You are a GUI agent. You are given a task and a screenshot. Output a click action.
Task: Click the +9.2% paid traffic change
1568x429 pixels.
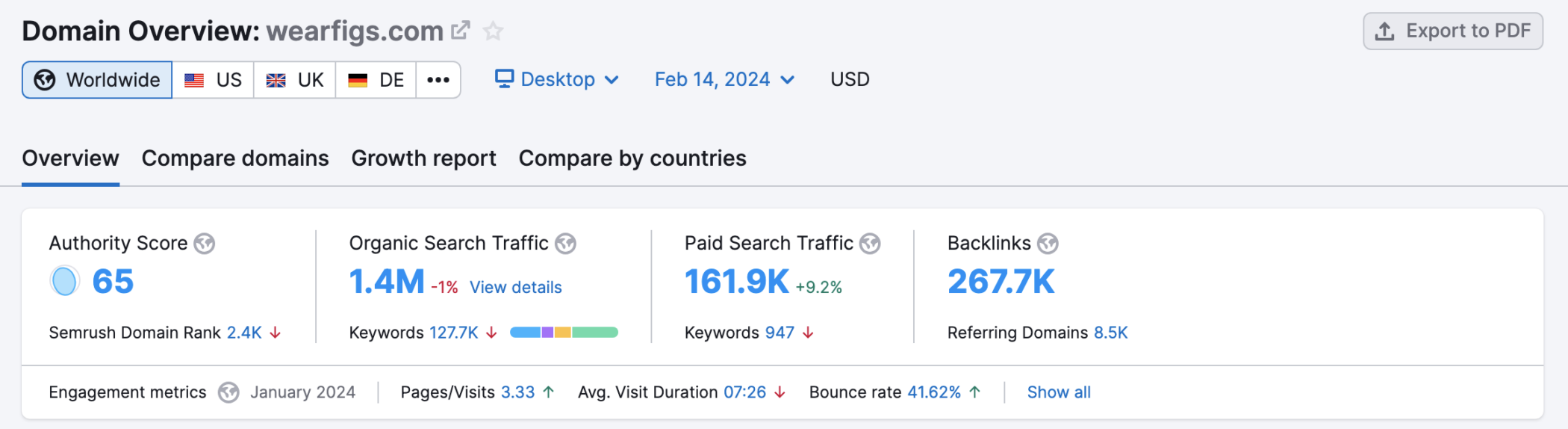point(818,287)
